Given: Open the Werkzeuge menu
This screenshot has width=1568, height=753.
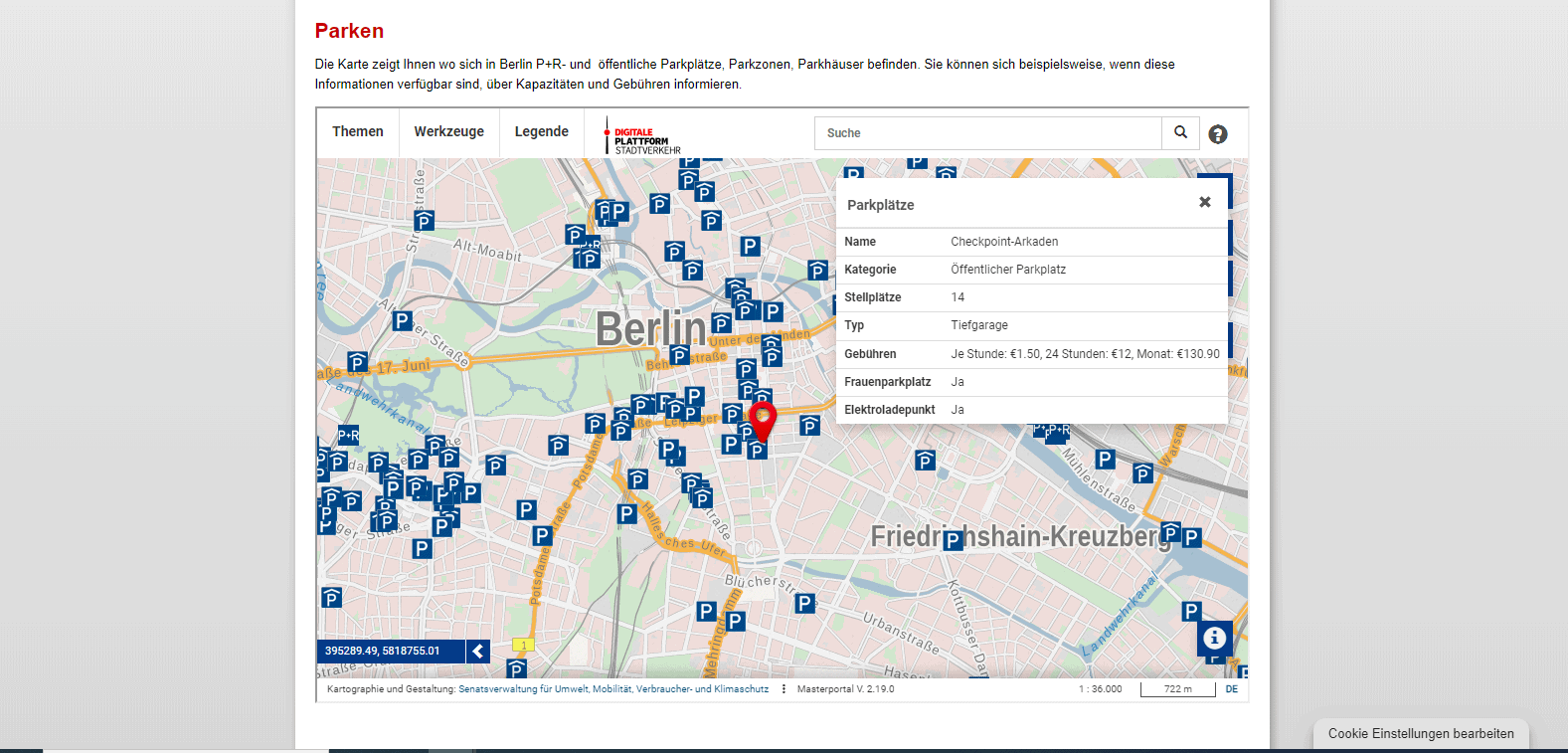Looking at the screenshot, I should (448, 132).
